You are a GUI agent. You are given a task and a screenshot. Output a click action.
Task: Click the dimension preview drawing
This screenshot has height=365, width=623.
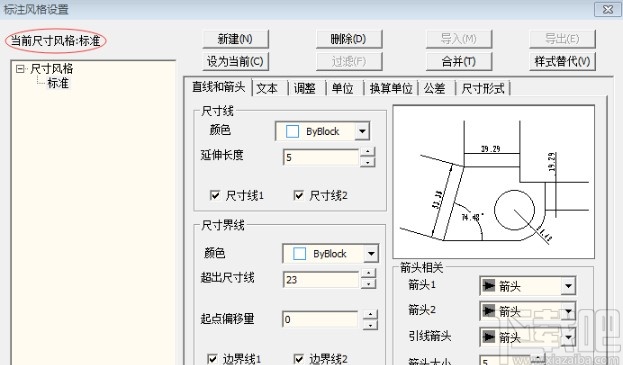493,182
